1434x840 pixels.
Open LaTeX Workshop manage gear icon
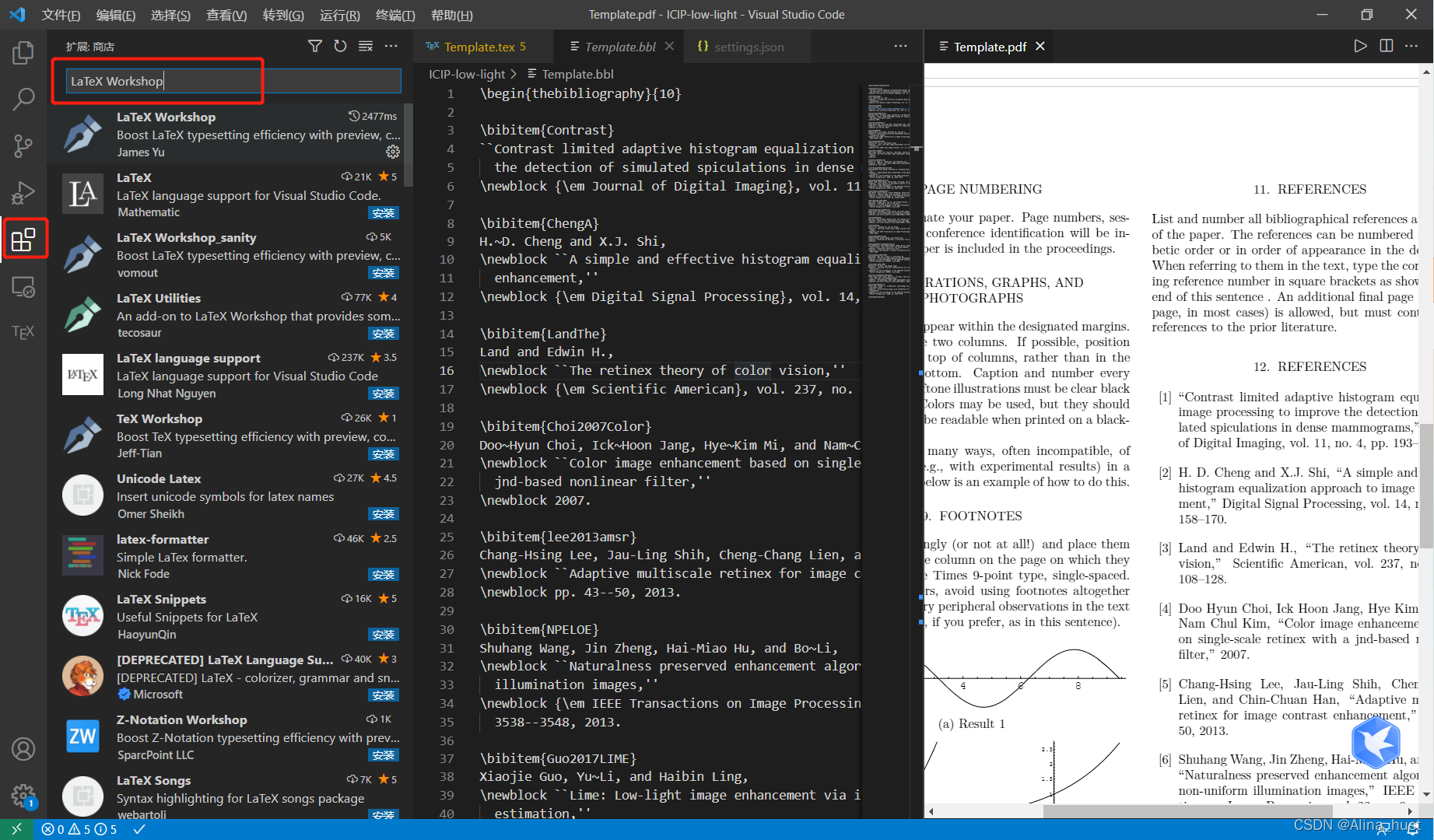[393, 152]
